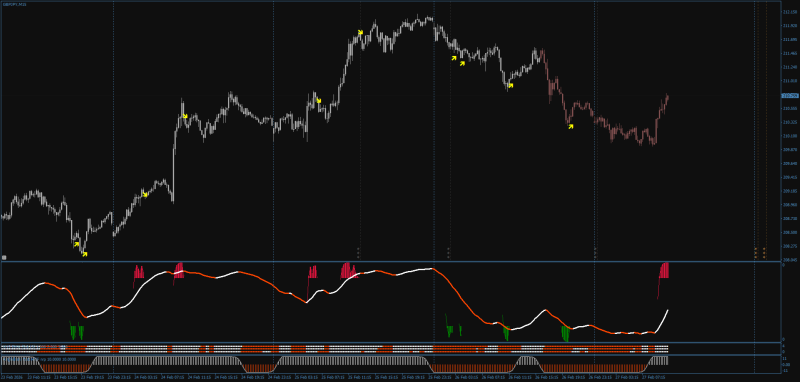Screen dimensions: 800x382
Task: Click the 24 Feb 23:15 time label
Action: (280, 377)
